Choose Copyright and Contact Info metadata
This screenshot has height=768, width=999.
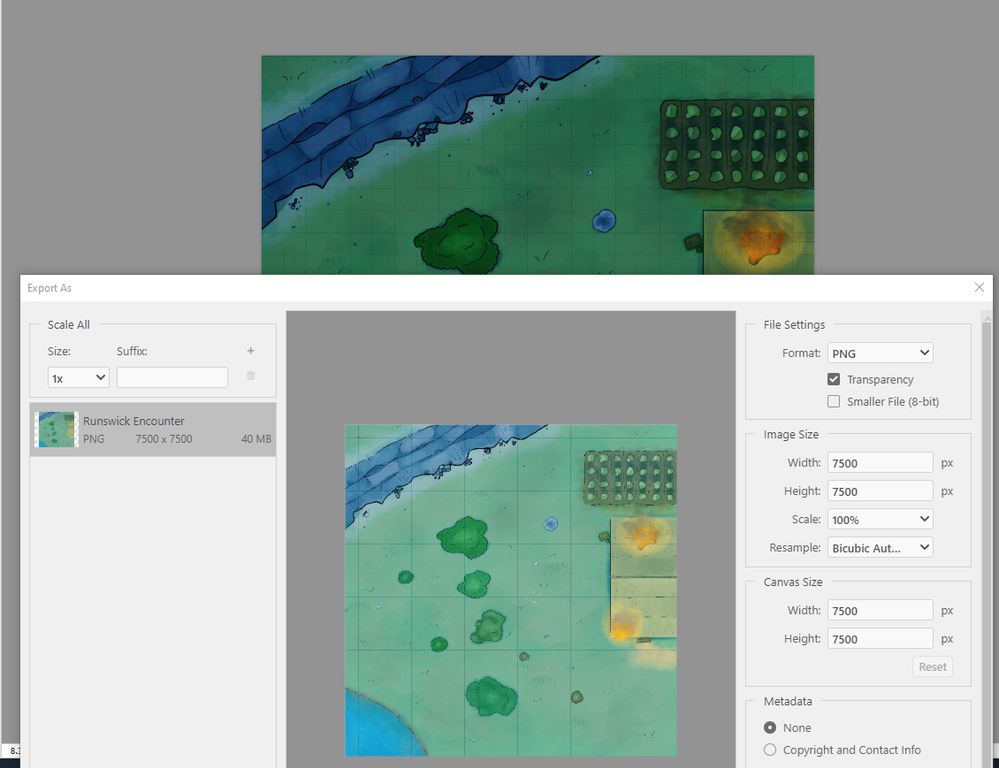coord(770,750)
